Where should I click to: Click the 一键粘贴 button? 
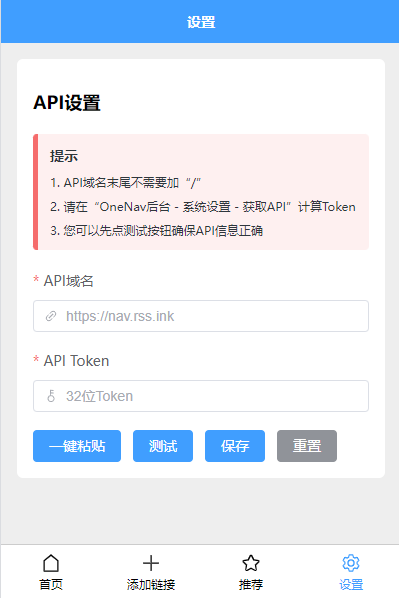(77, 446)
